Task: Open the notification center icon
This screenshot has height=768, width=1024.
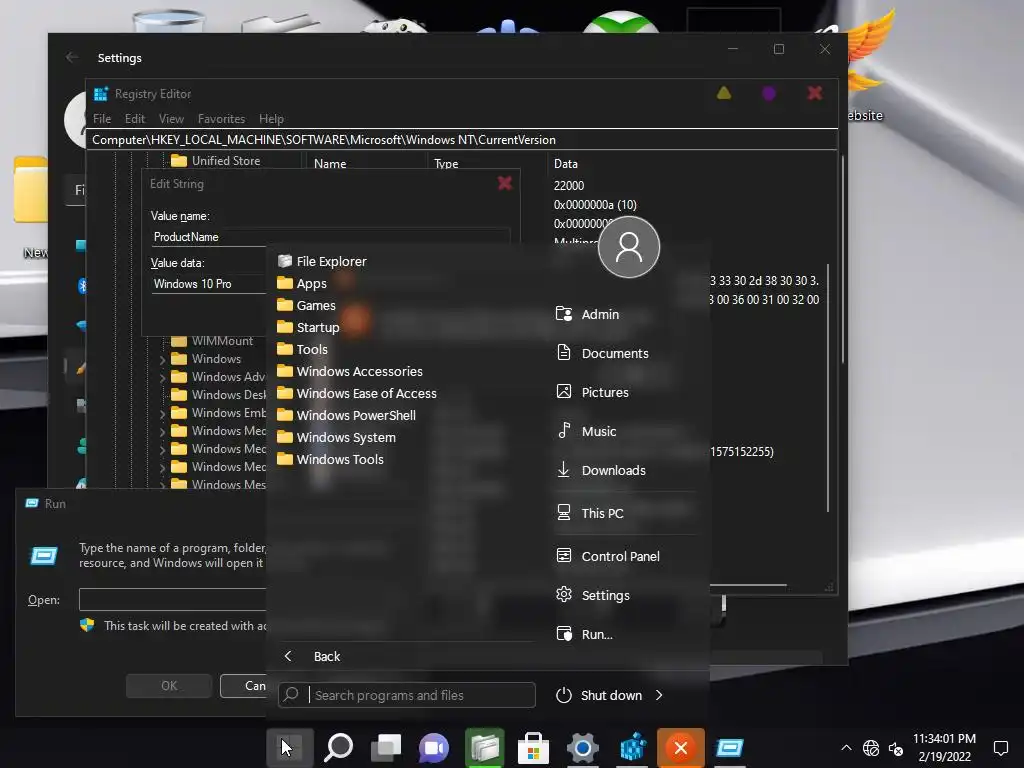Action: point(1000,748)
